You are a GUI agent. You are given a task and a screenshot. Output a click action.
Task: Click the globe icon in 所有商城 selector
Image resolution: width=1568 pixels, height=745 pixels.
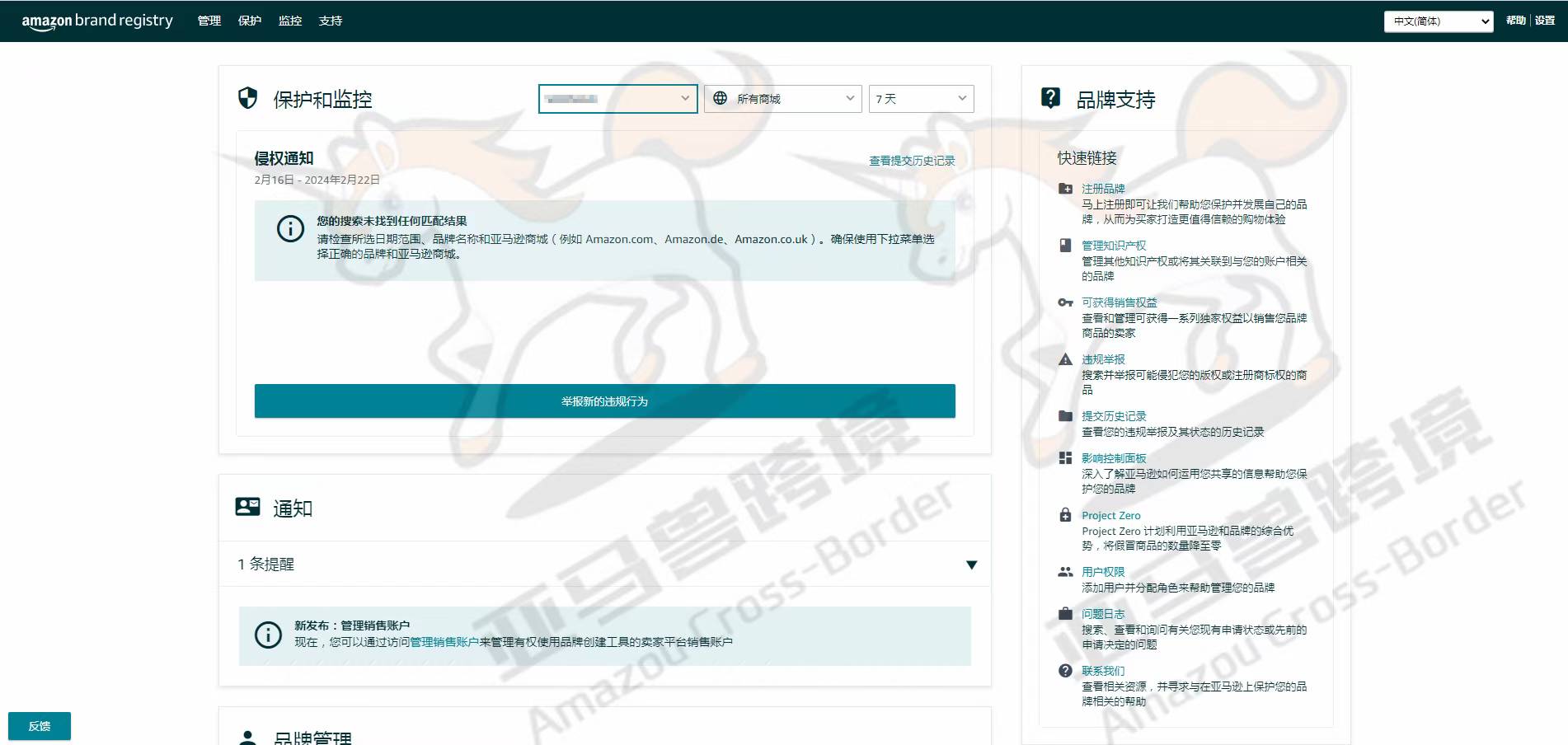click(720, 98)
